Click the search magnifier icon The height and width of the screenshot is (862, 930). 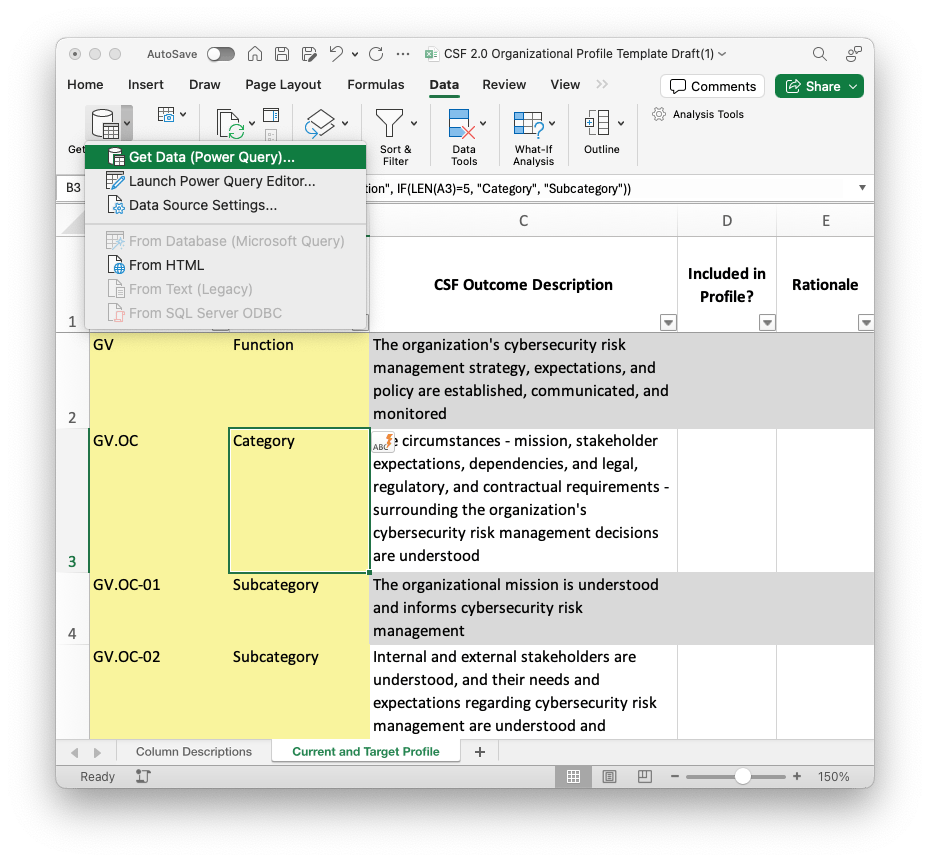tap(819, 54)
